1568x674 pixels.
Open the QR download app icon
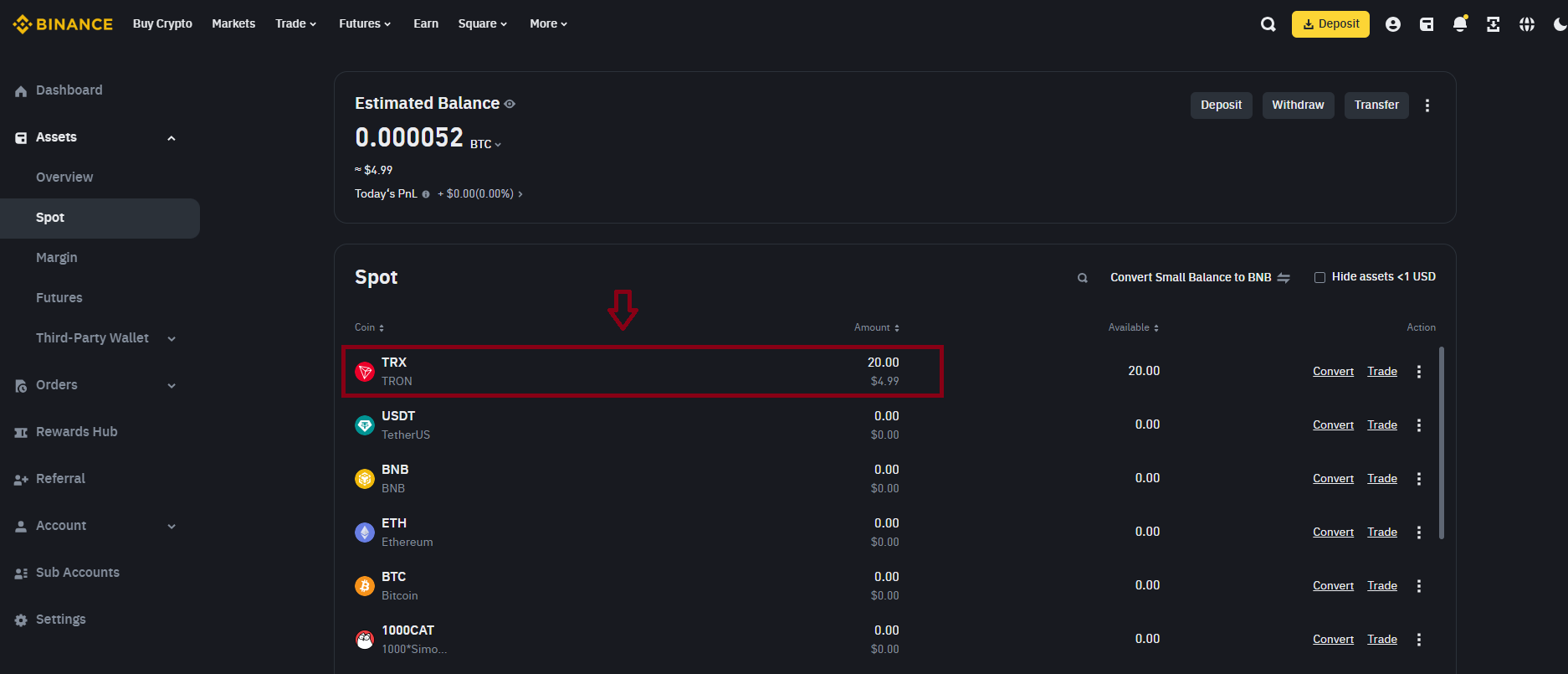(x=1494, y=24)
